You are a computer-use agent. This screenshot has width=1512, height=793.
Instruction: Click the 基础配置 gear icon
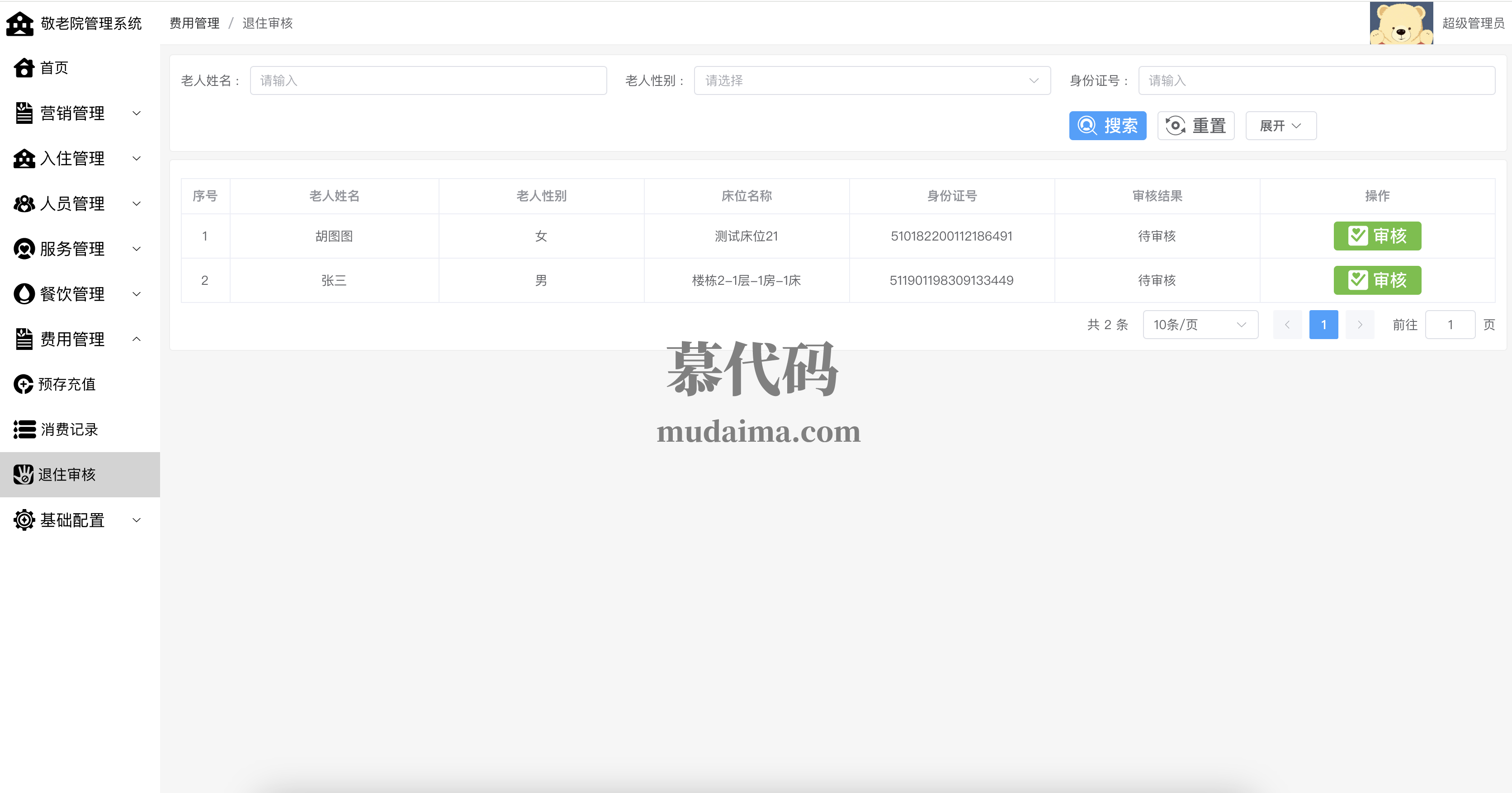click(x=24, y=520)
